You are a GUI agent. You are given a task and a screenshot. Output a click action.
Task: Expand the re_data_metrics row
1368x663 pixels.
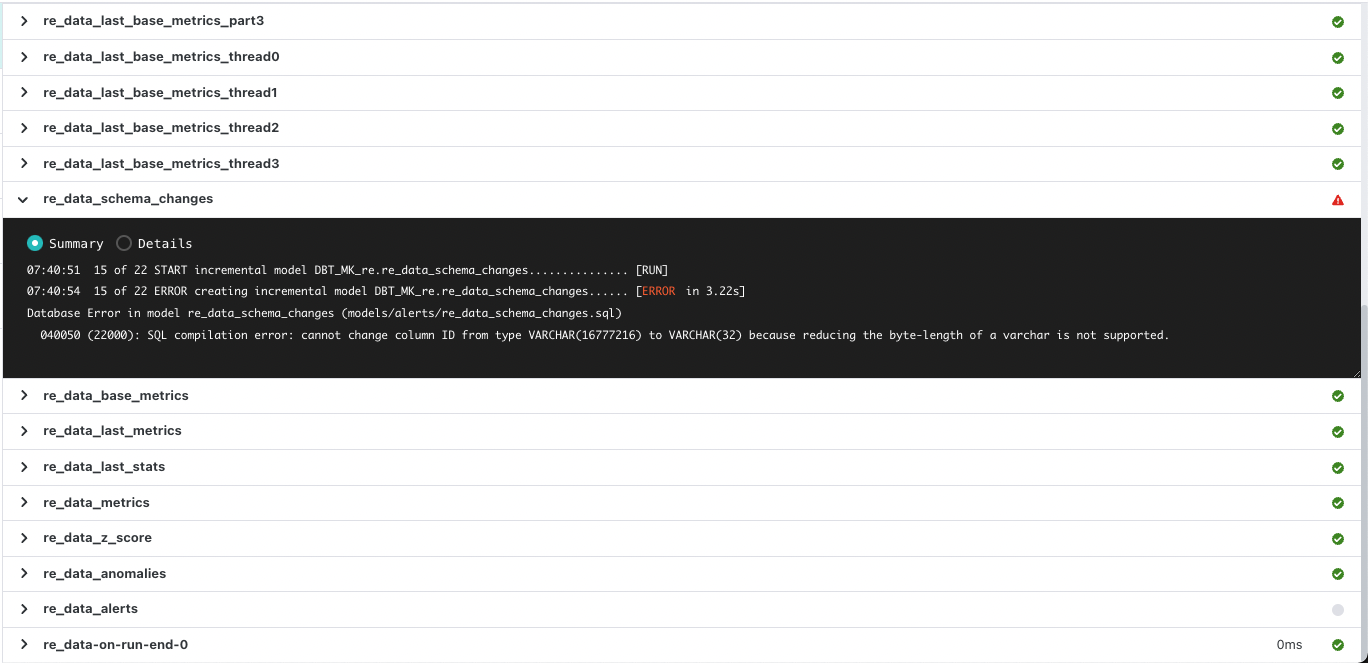23,502
